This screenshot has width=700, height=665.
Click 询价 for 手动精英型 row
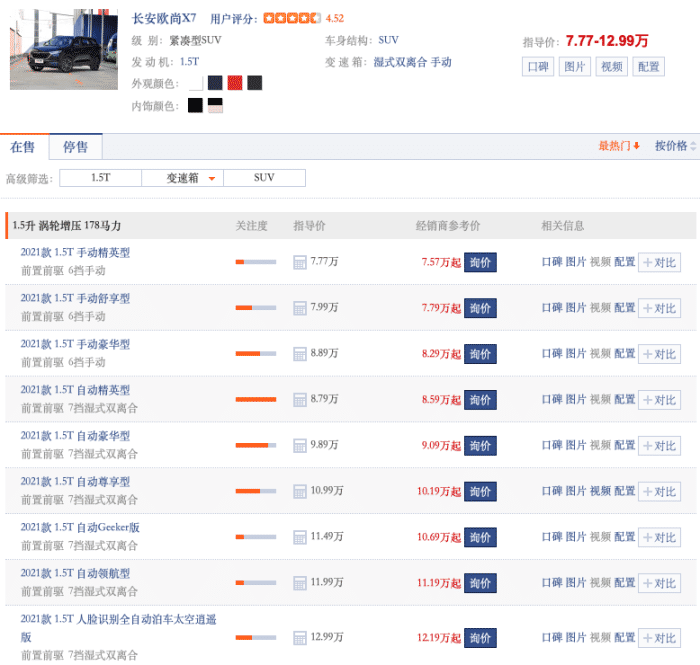(480, 262)
